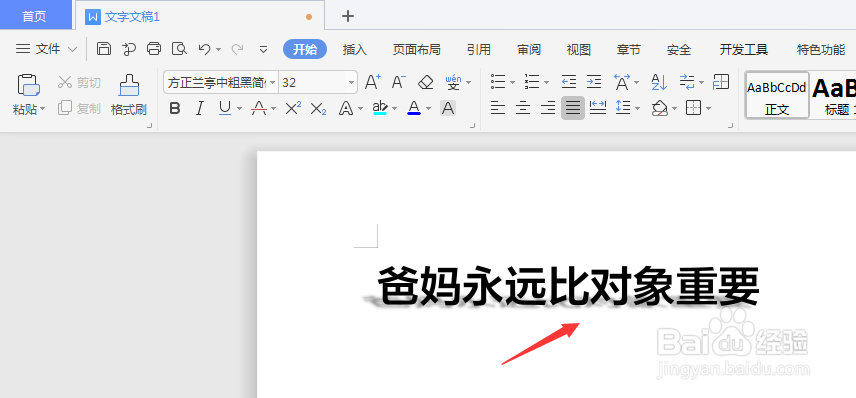
Task: Expand the line spacing dropdown arrow
Action: [638, 109]
